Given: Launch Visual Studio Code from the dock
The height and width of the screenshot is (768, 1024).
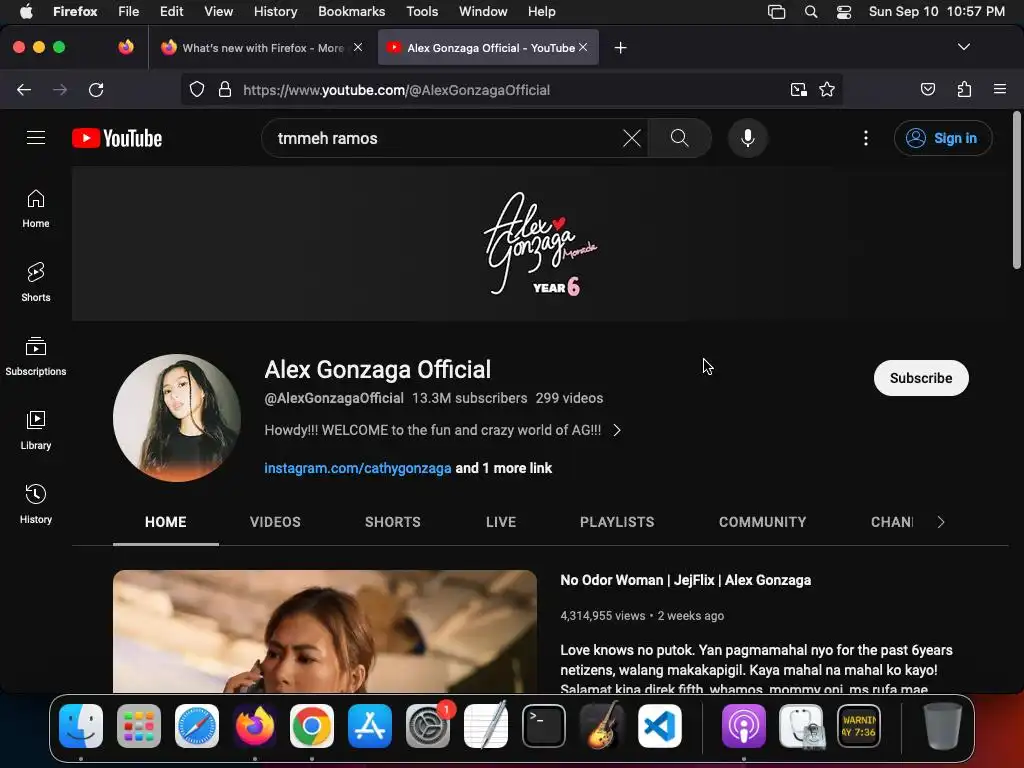Looking at the screenshot, I should click(660, 726).
